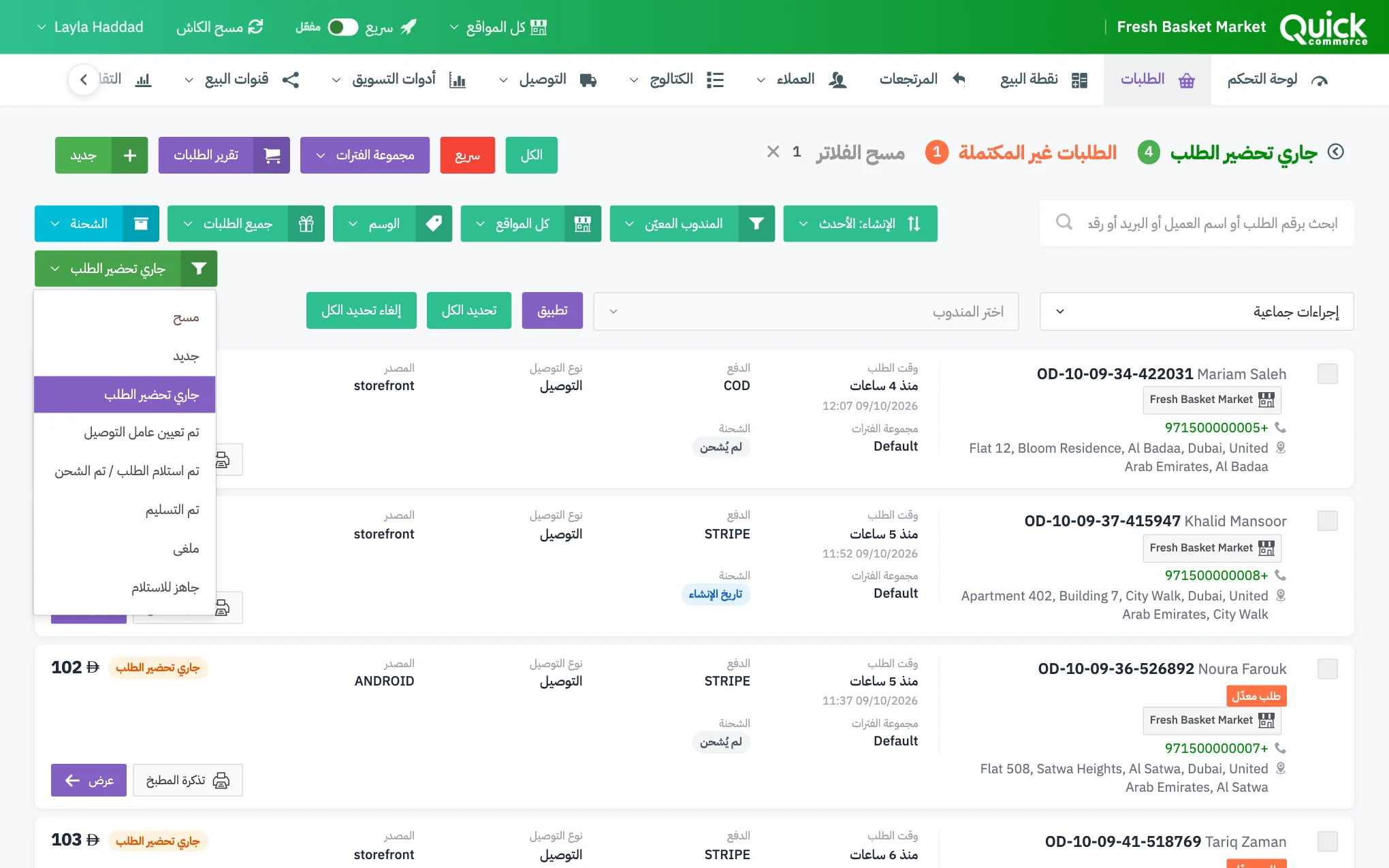This screenshot has height=868, width=1389.
Task: Click the point of sale icon
Action: coord(1079,80)
